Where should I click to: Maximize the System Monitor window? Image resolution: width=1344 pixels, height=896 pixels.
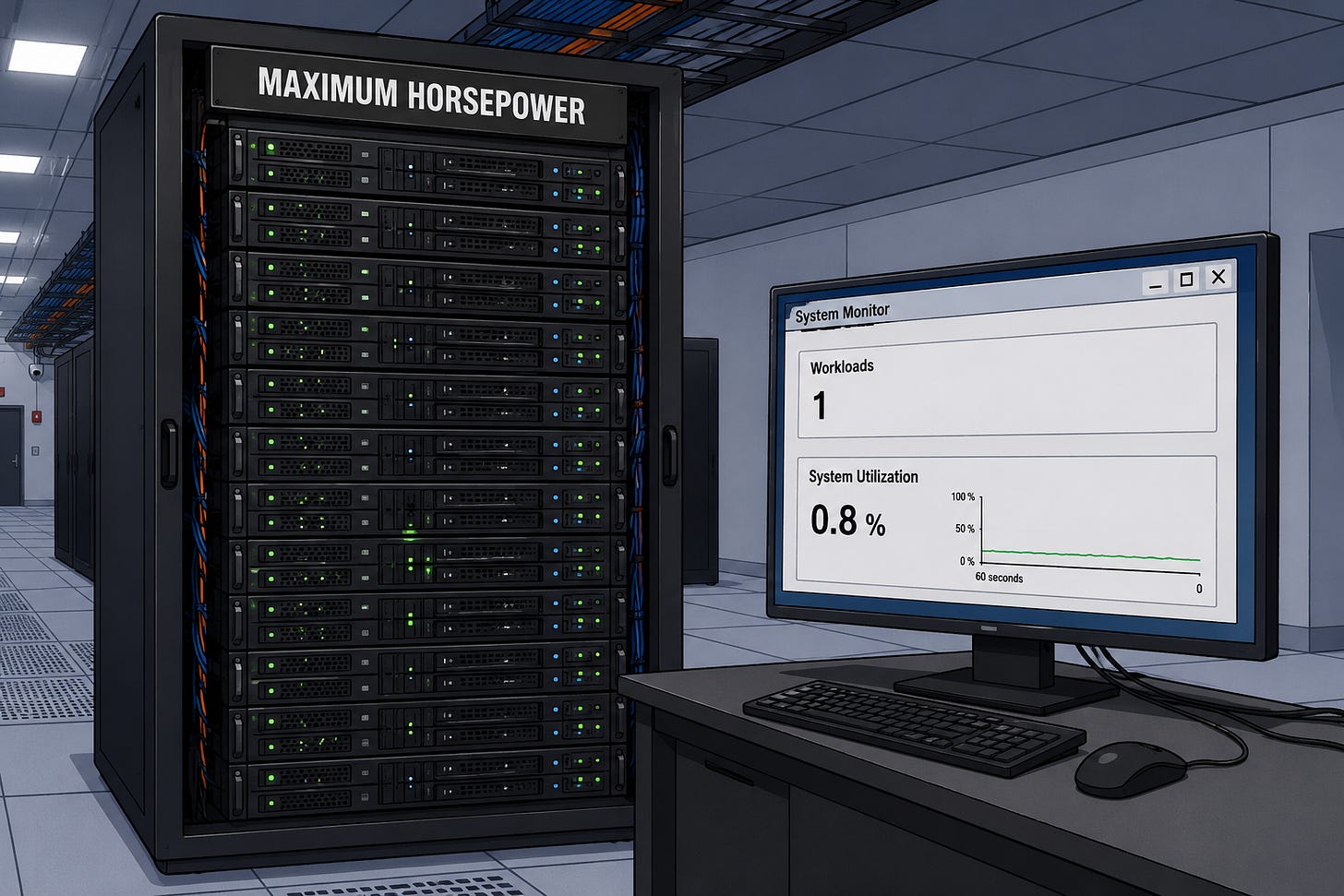click(1187, 280)
